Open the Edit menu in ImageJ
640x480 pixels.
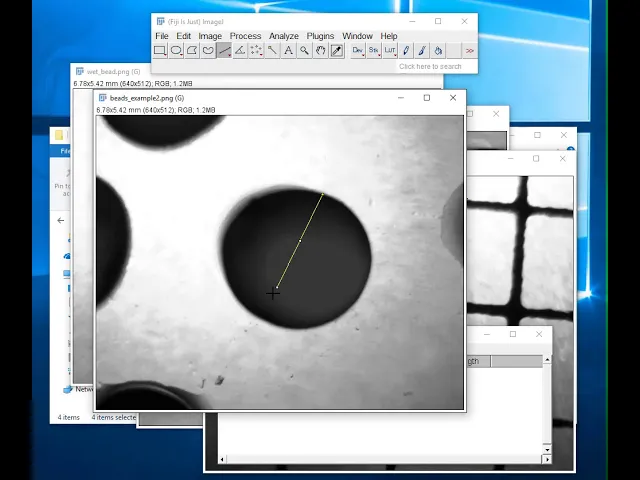tap(183, 36)
